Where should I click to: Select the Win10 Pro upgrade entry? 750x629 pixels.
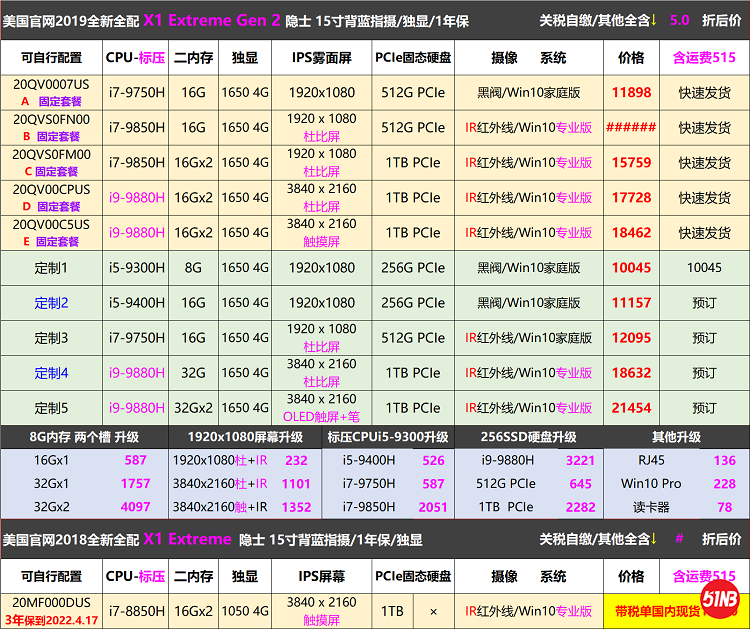650,484
